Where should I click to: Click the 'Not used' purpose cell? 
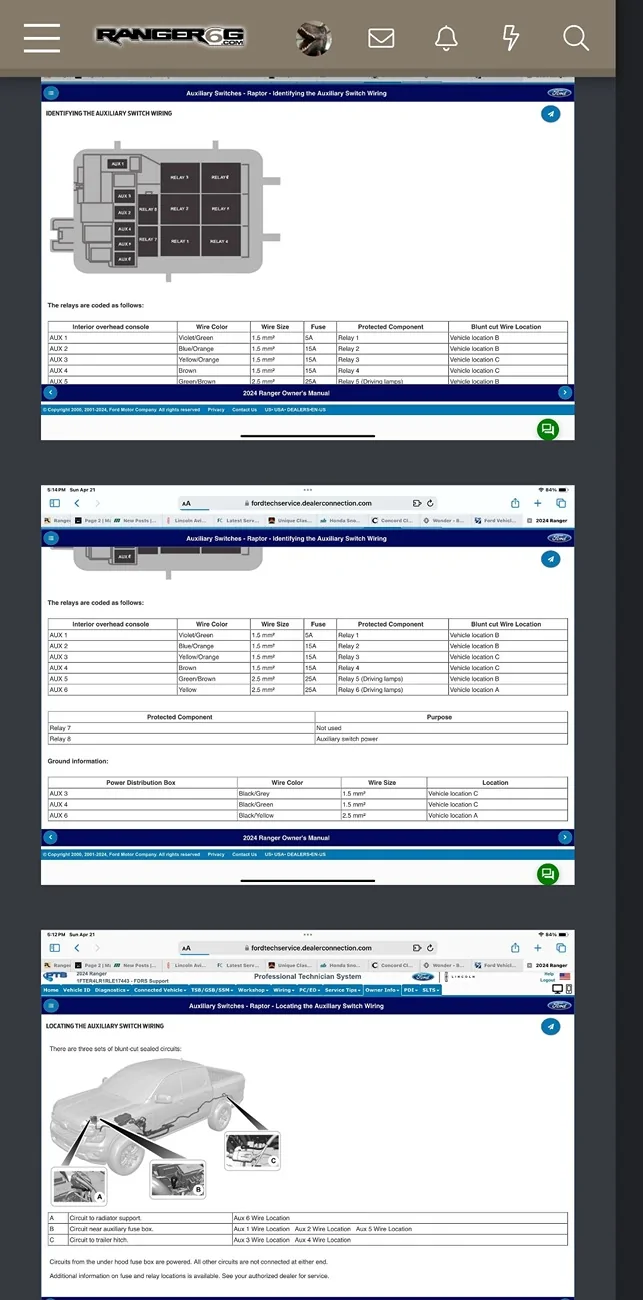pos(441,728)
